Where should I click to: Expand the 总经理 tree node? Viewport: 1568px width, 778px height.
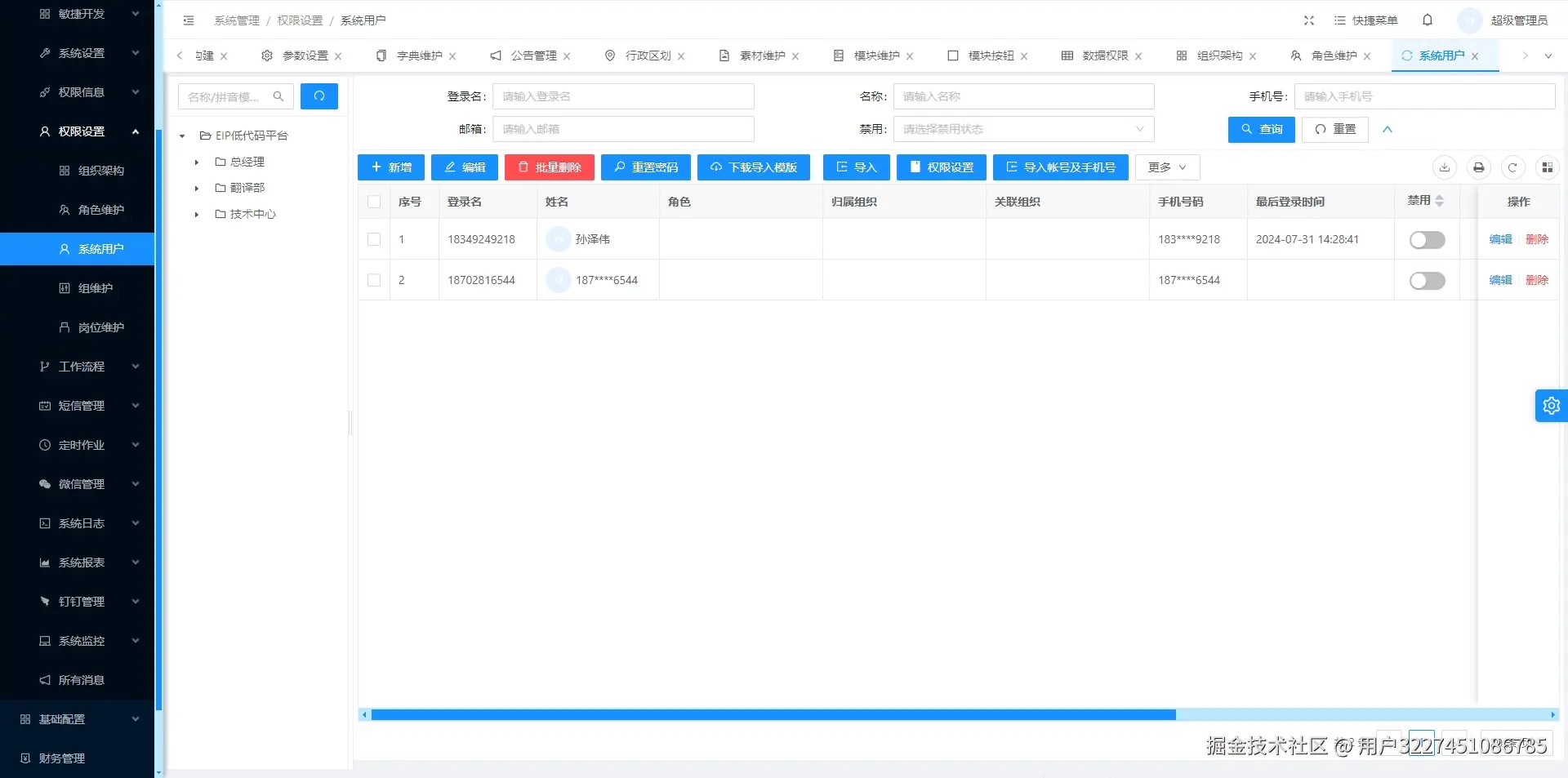pos(197,162)
